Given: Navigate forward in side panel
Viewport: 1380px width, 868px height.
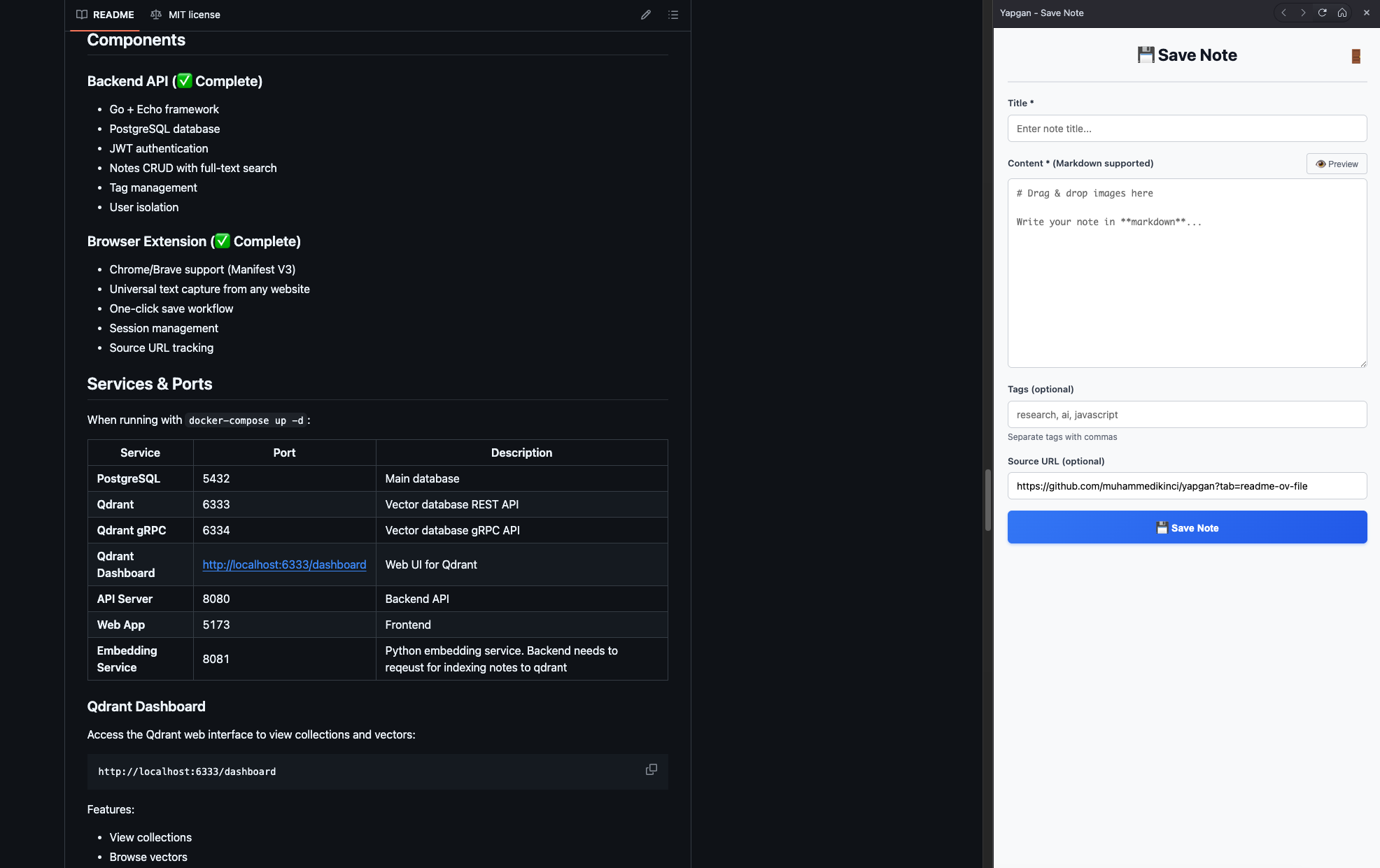Looking at the screenshot, I should point(1302,13).
